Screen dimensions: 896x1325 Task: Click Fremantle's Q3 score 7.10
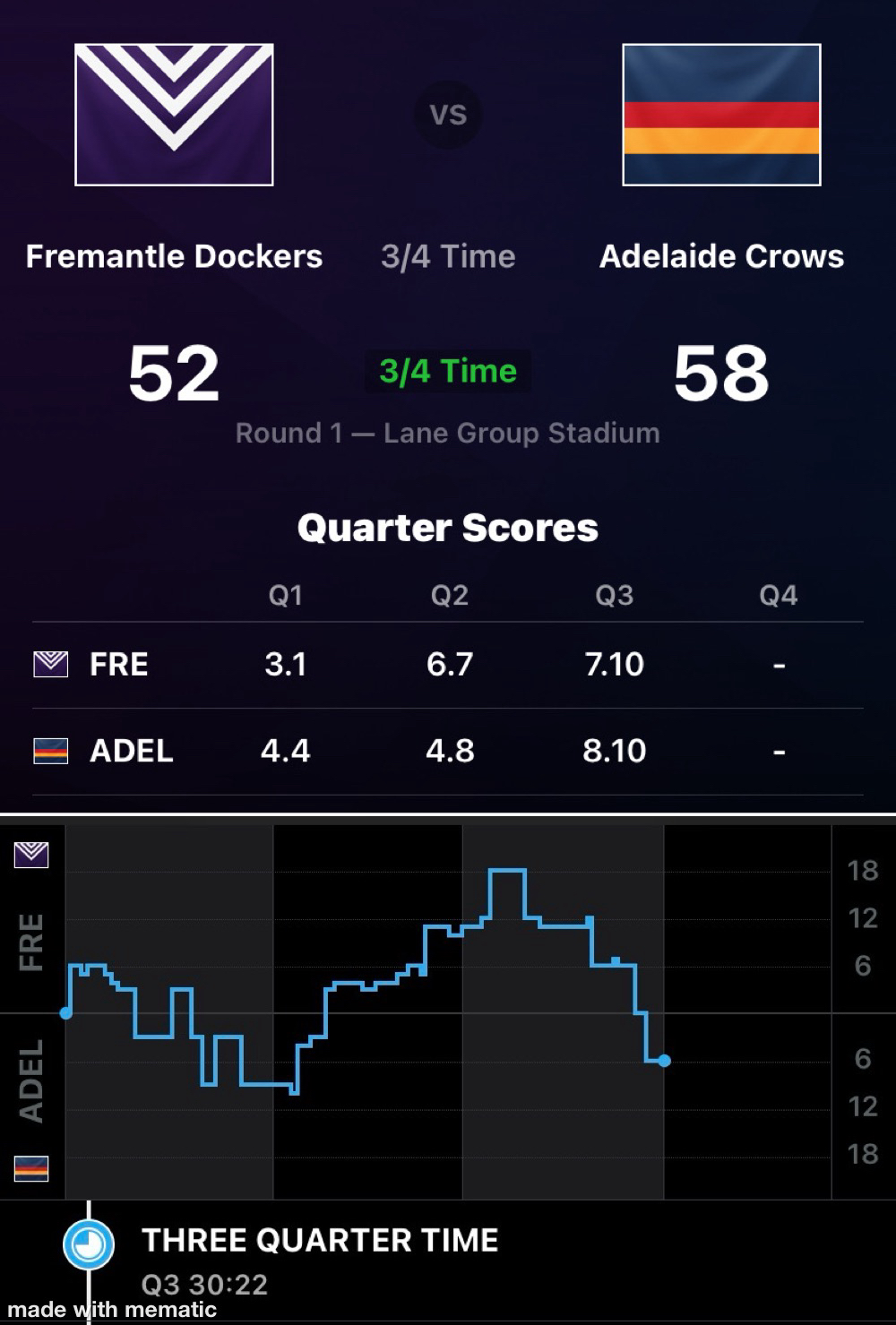(614, 664)
